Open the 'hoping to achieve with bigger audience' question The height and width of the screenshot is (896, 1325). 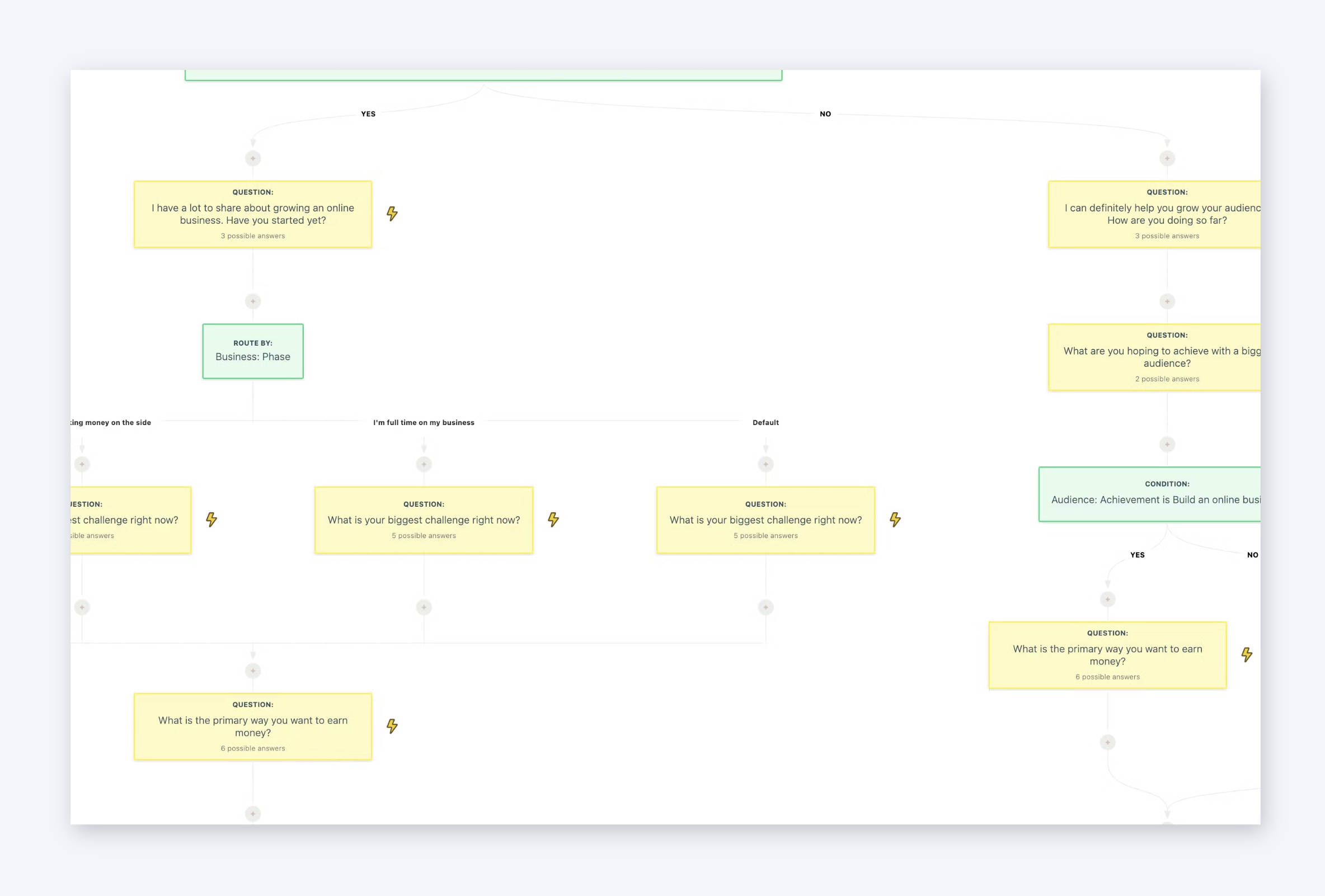point(1154,357)
